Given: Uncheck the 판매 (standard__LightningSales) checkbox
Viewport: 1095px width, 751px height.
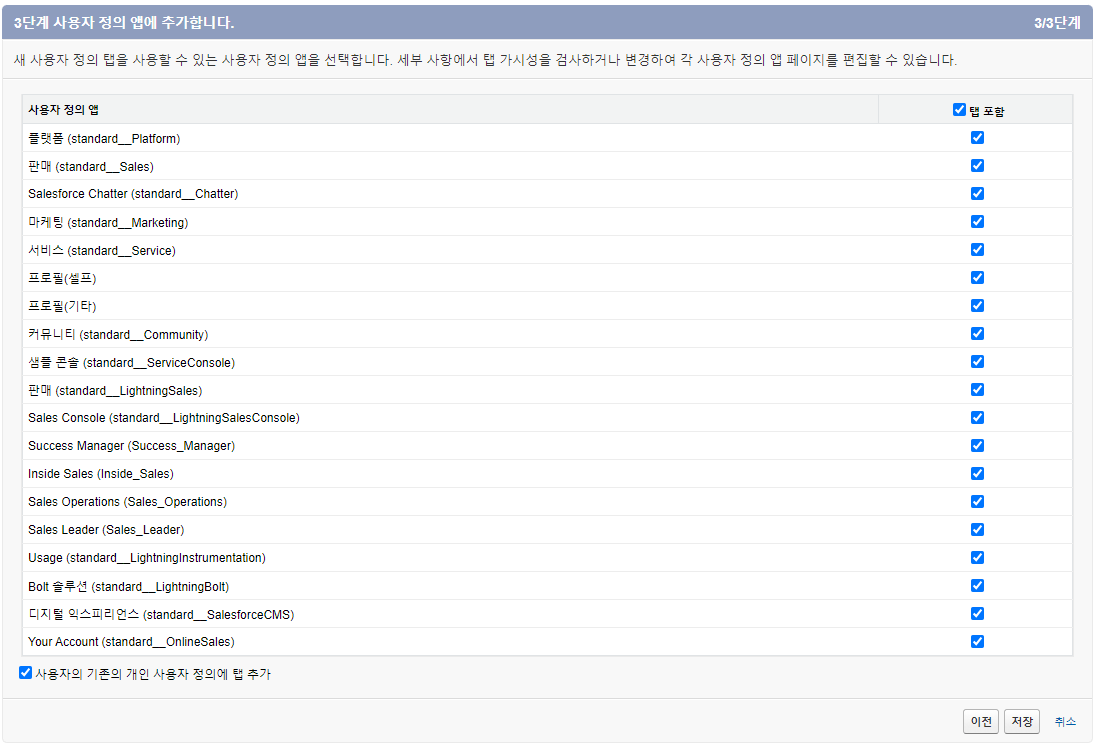Looking at the screenshot, I should 977,389.
